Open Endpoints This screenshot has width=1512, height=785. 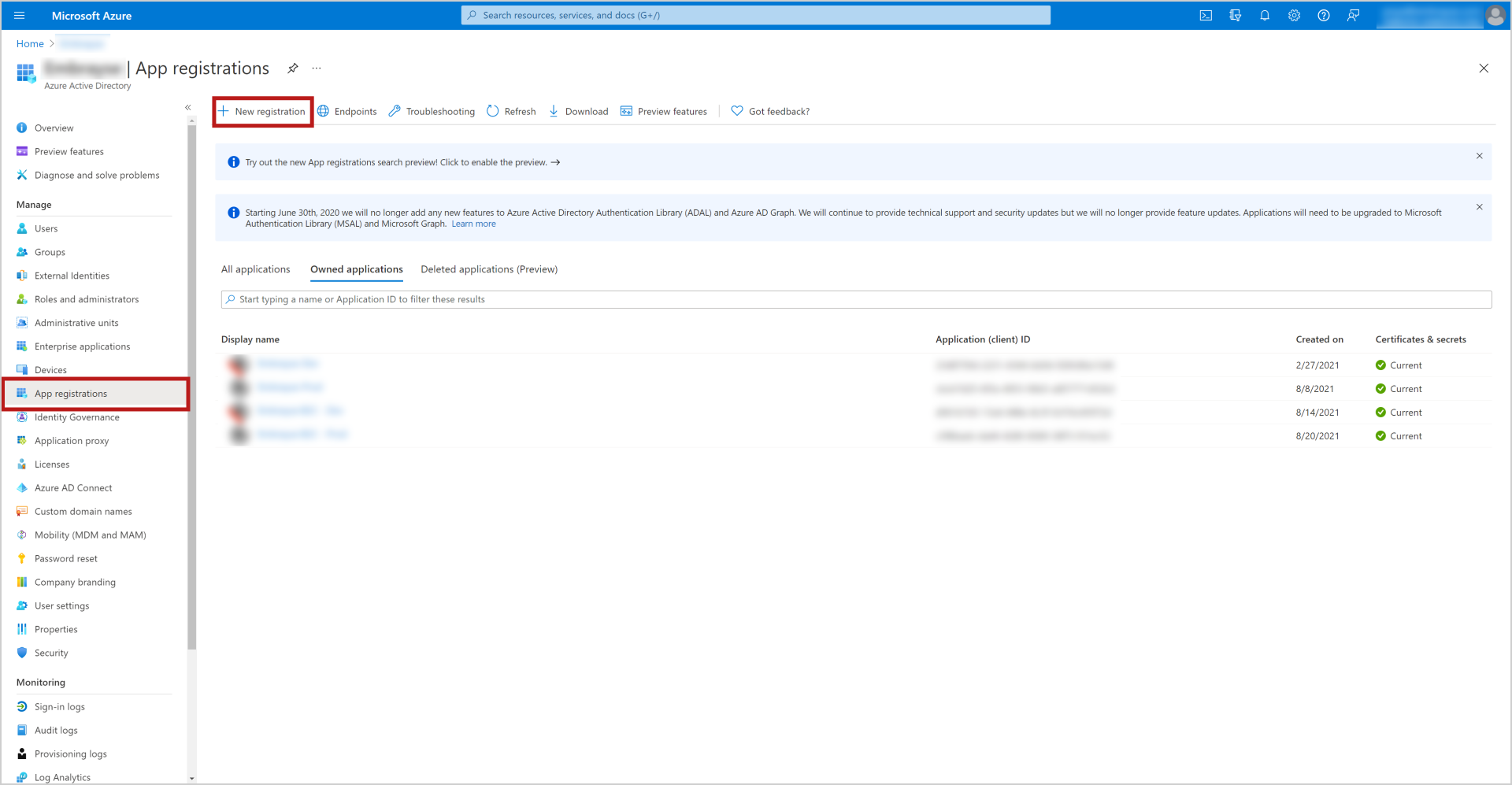347,111
